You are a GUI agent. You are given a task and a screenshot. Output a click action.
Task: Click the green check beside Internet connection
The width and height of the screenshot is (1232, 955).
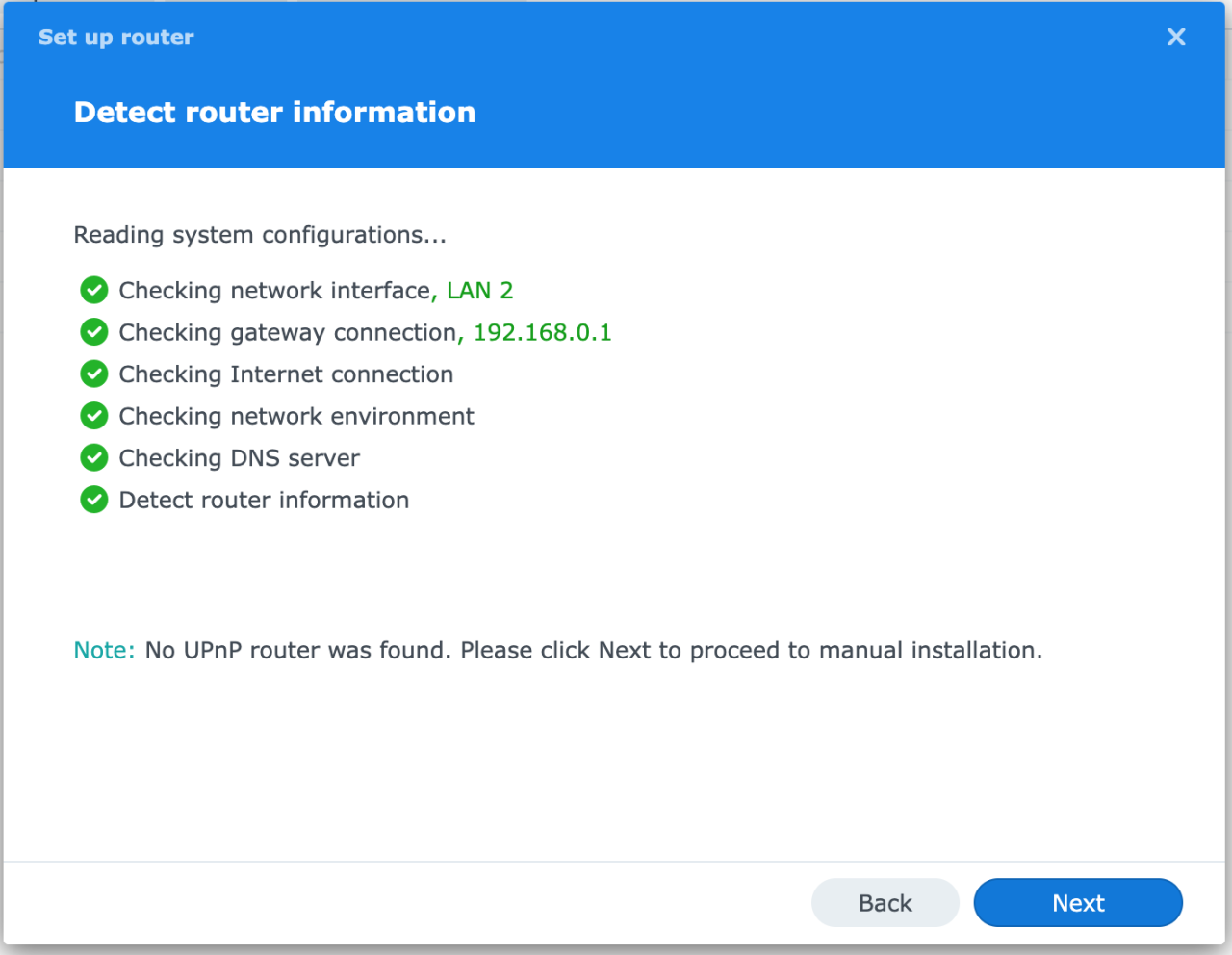[x=94, y=374]
